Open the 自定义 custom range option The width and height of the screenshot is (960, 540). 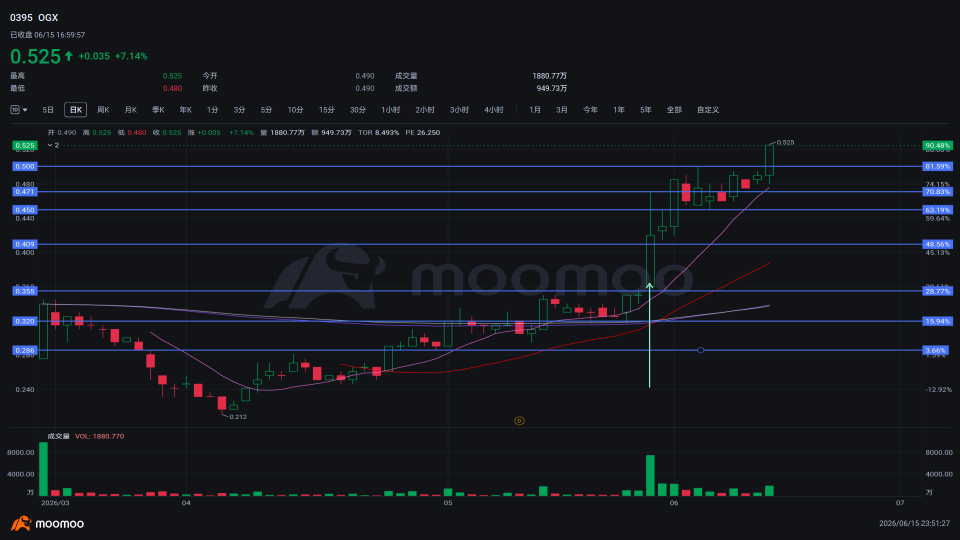(x=708, y=110)
